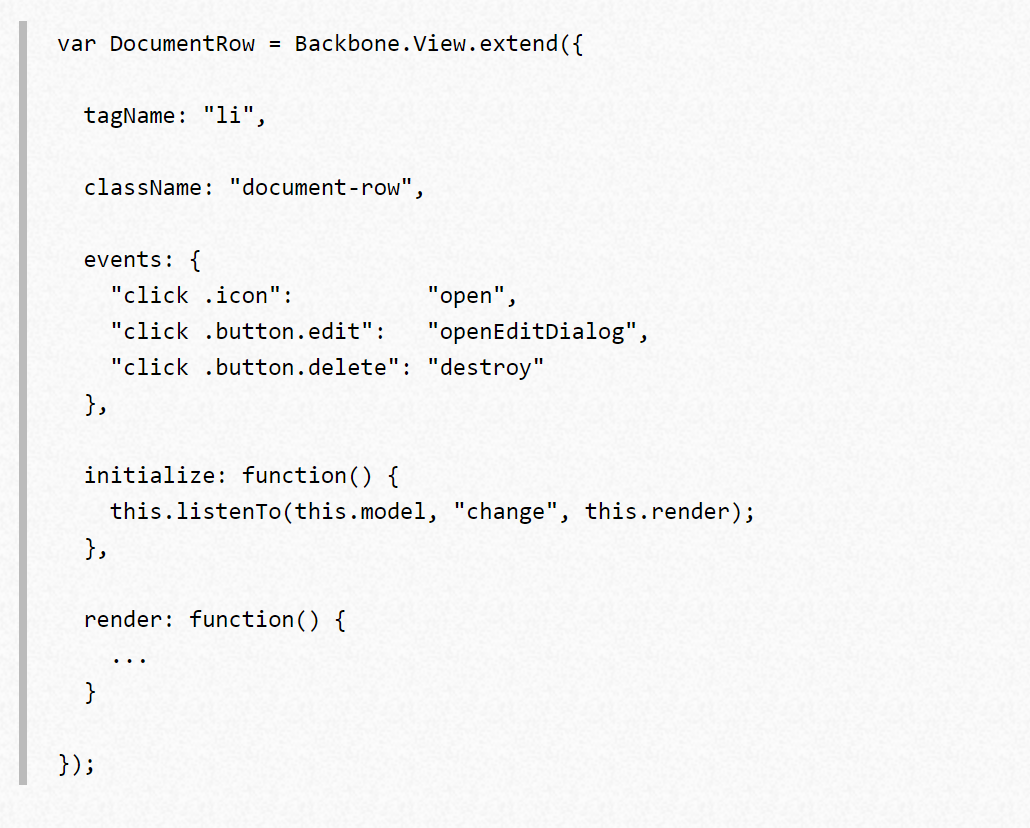
Task: Click the "click .button.delete" string
Action: 254,368
